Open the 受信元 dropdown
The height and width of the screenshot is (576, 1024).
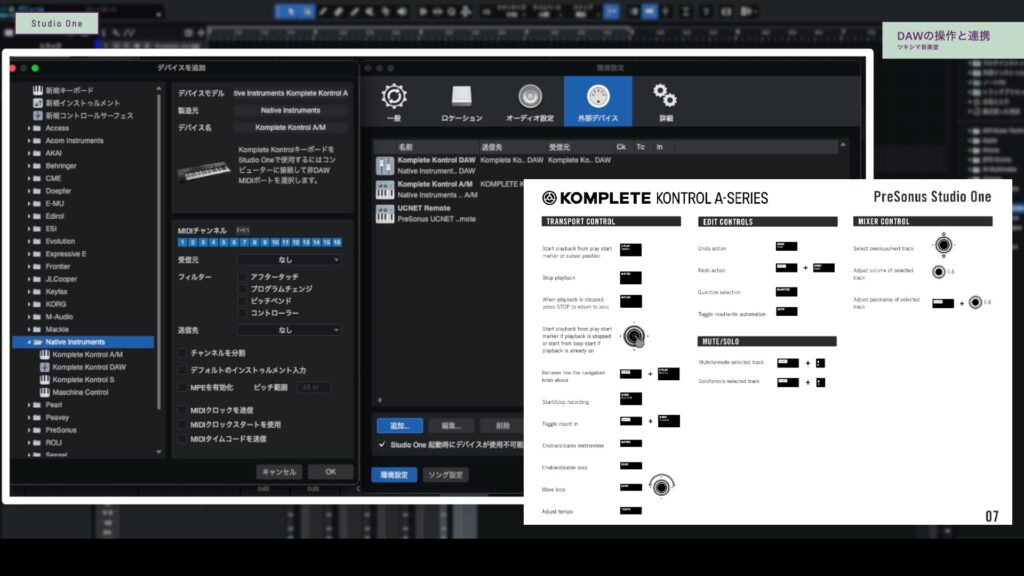[289, 260]
